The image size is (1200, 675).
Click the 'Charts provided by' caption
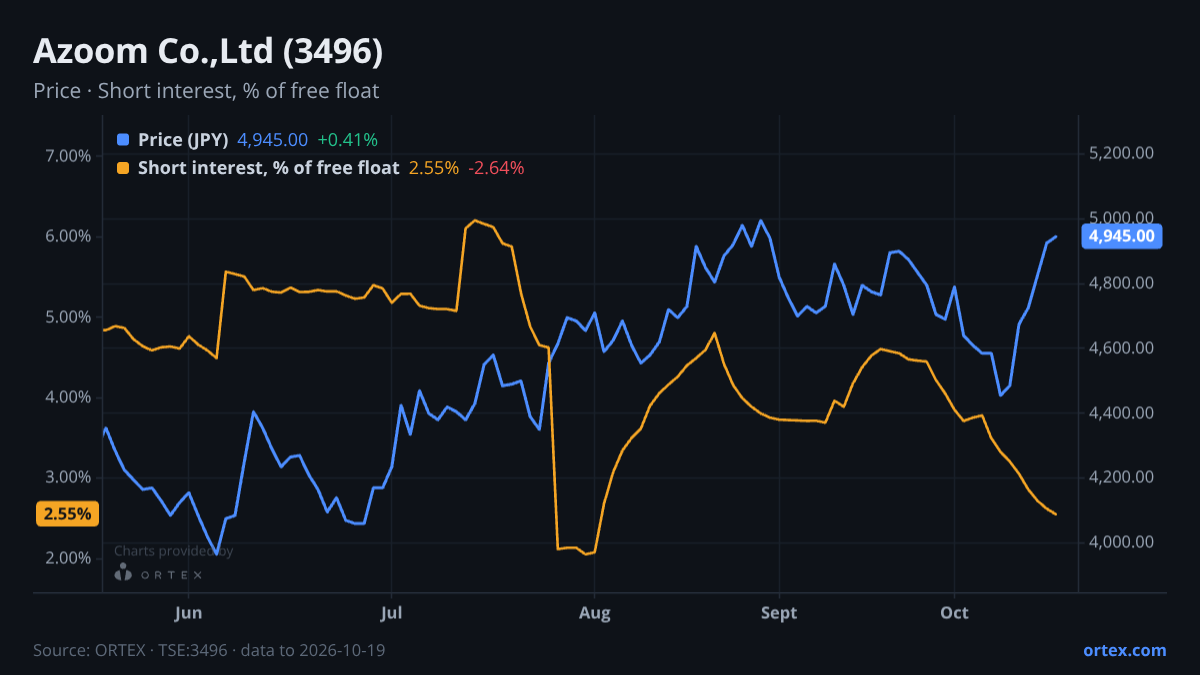pyautogui.click(x=174, y=551)
